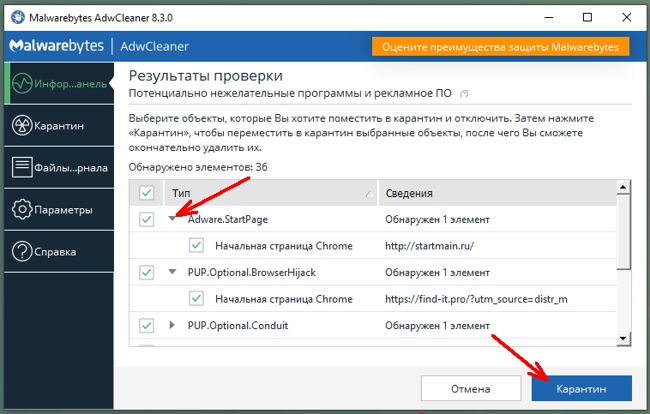Viewport: 650px width, 414px height.
Task: Select the Adware.StartPage row label
Action: click(228, 219)
